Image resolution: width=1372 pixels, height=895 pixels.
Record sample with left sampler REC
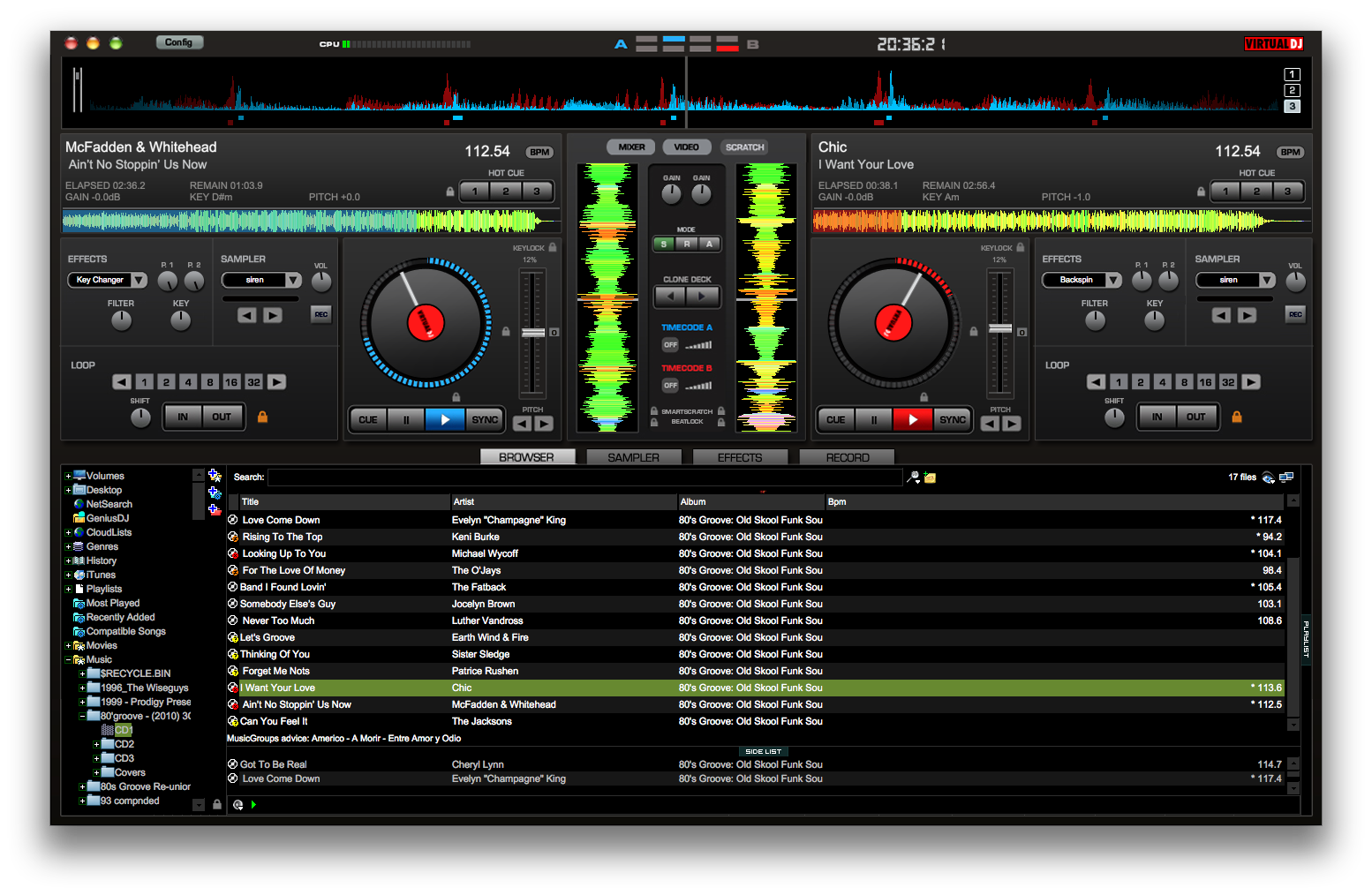pos(321,314)
